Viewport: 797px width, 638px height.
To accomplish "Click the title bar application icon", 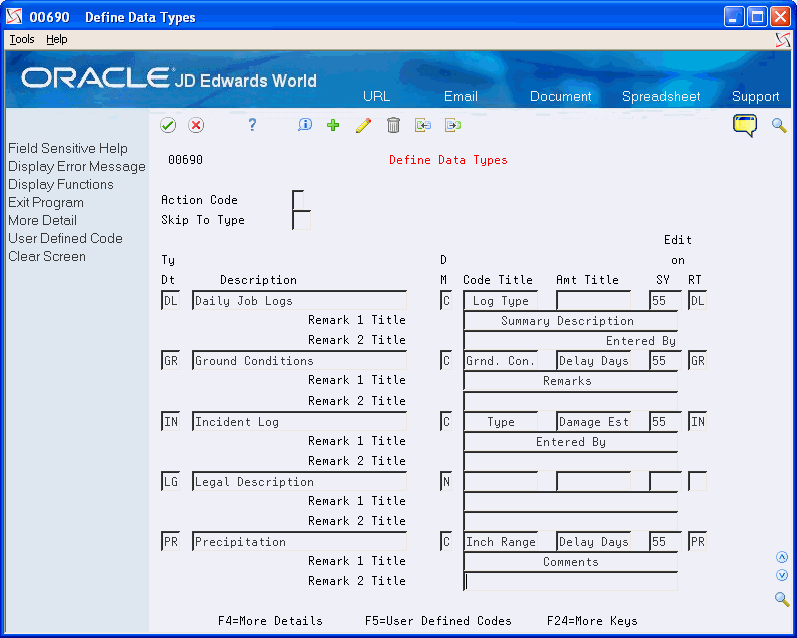I will pos(14,16).
